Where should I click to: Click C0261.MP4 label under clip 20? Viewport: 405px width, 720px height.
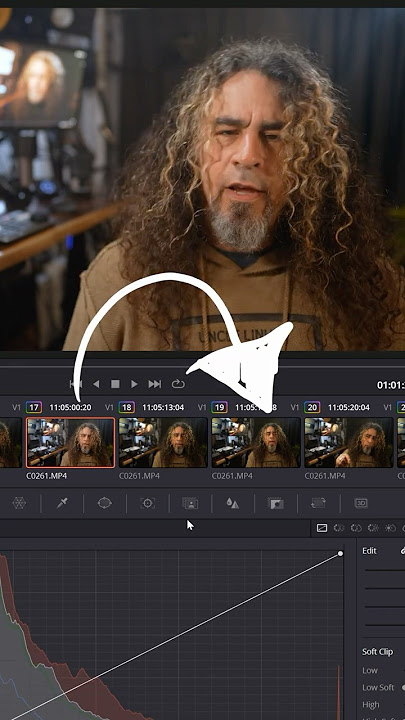click(x=325, y=476)
